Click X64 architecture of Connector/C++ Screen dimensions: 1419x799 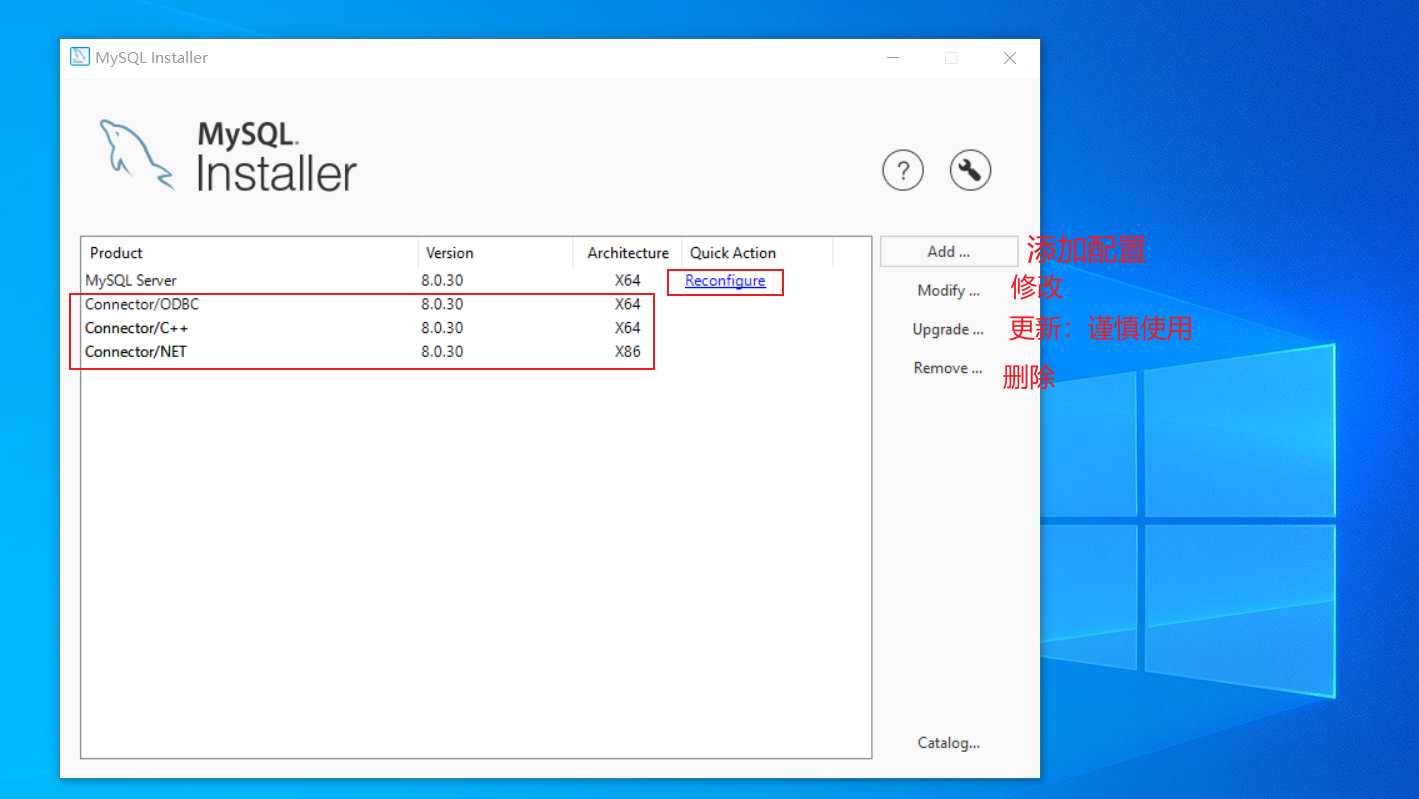click(628, 328)
